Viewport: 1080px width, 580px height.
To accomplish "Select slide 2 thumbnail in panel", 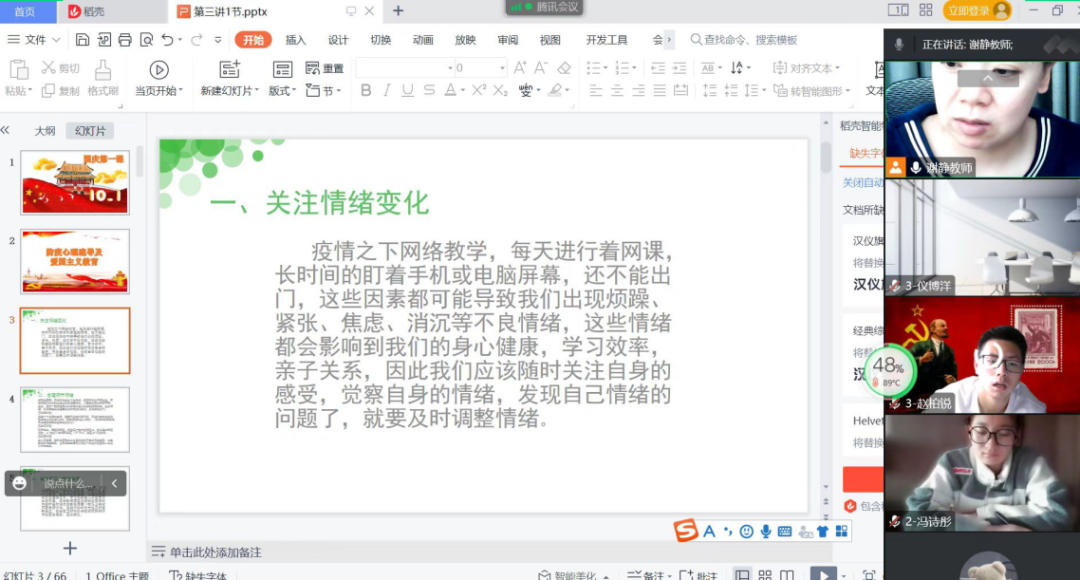I will tap(75, 261).
